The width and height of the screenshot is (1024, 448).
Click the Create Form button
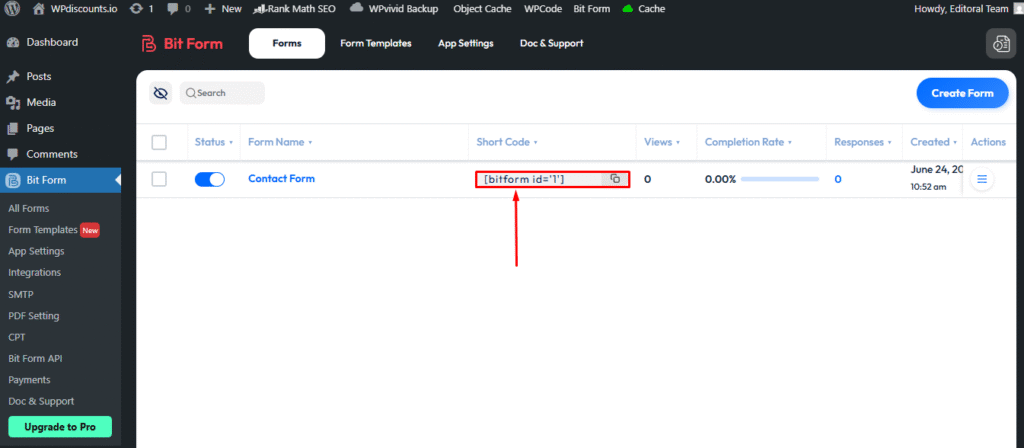pos(962,93)
